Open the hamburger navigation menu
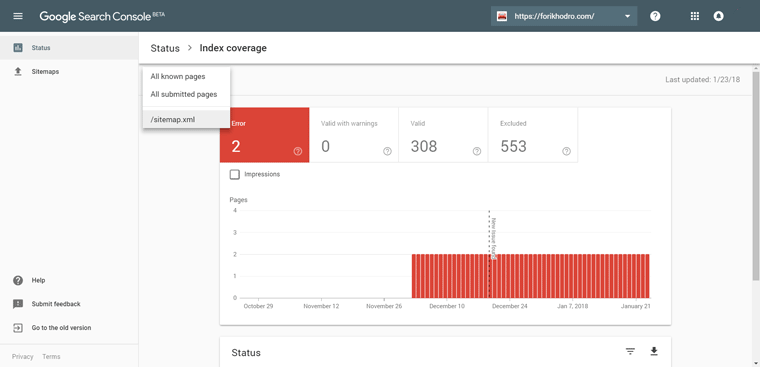 click(x=18, y=16)
